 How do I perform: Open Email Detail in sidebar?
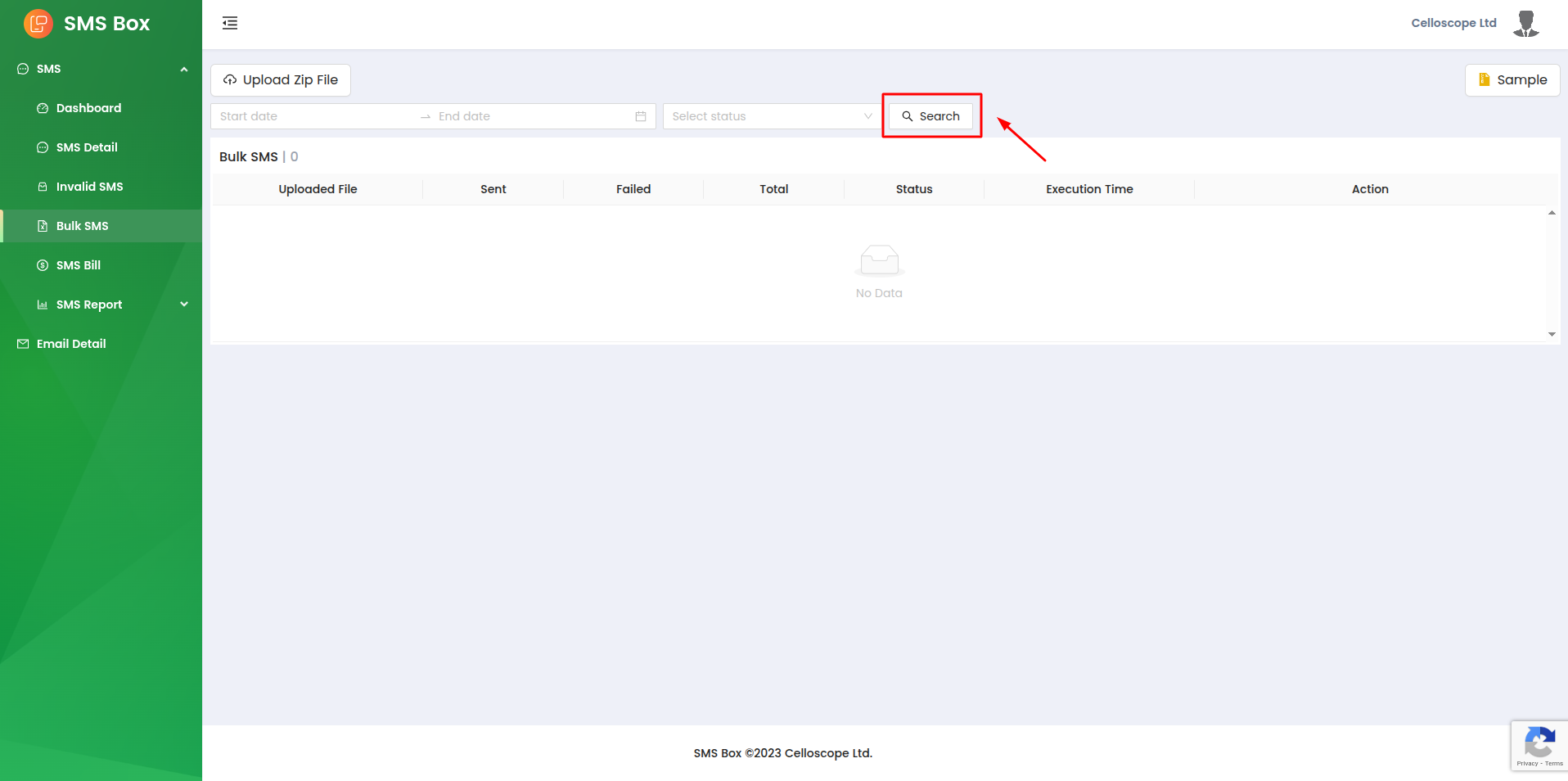tap(71, 344)
